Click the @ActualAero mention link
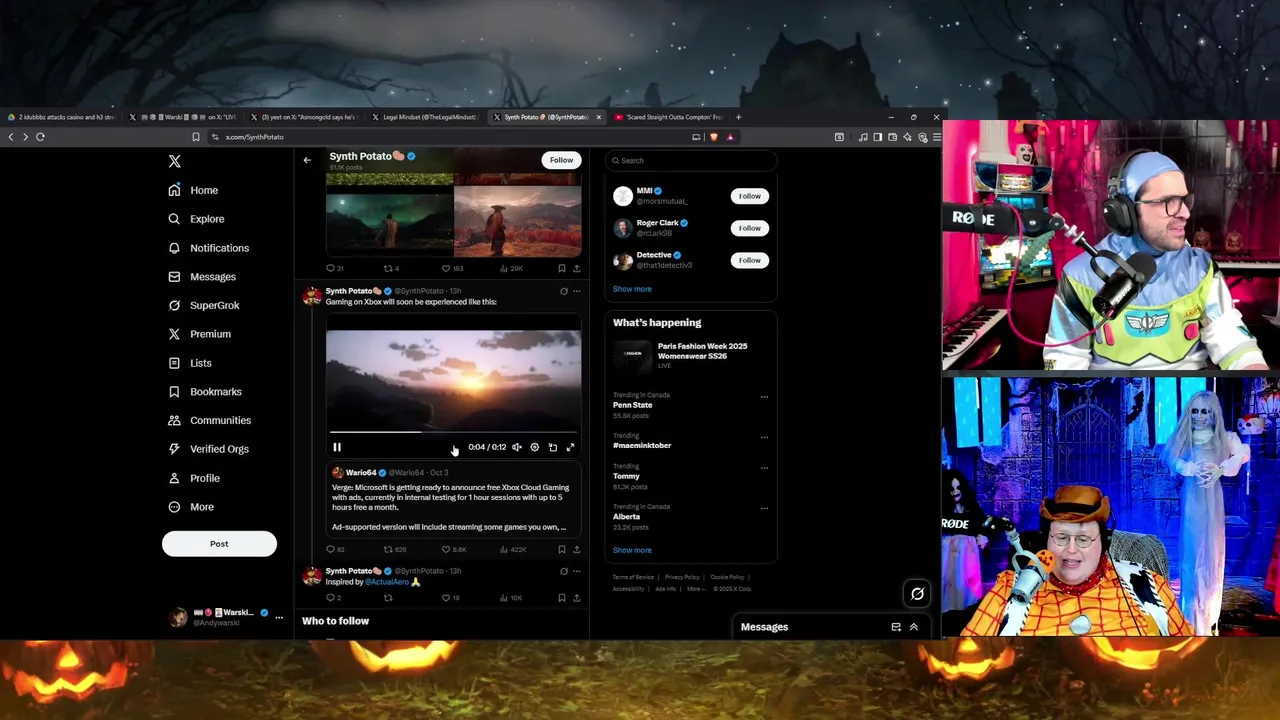The width and height of the screenshot is (1280, 720). point(387,582)
